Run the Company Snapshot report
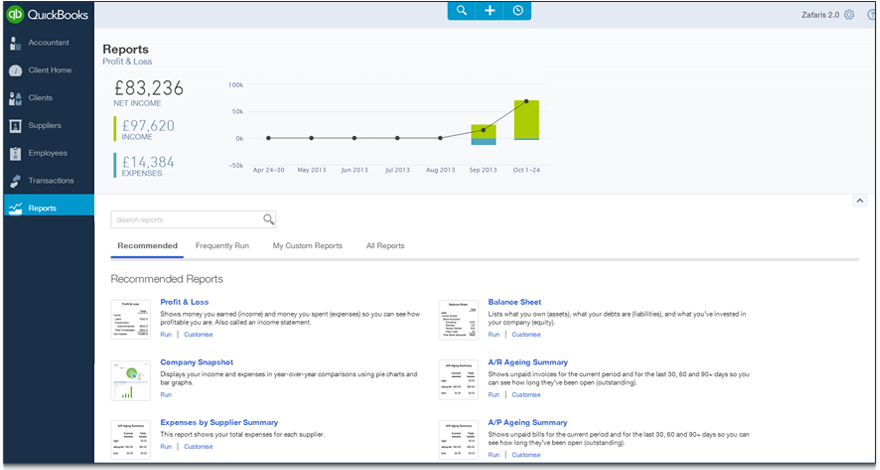The image size is (880, 470). tap(166, 394)
